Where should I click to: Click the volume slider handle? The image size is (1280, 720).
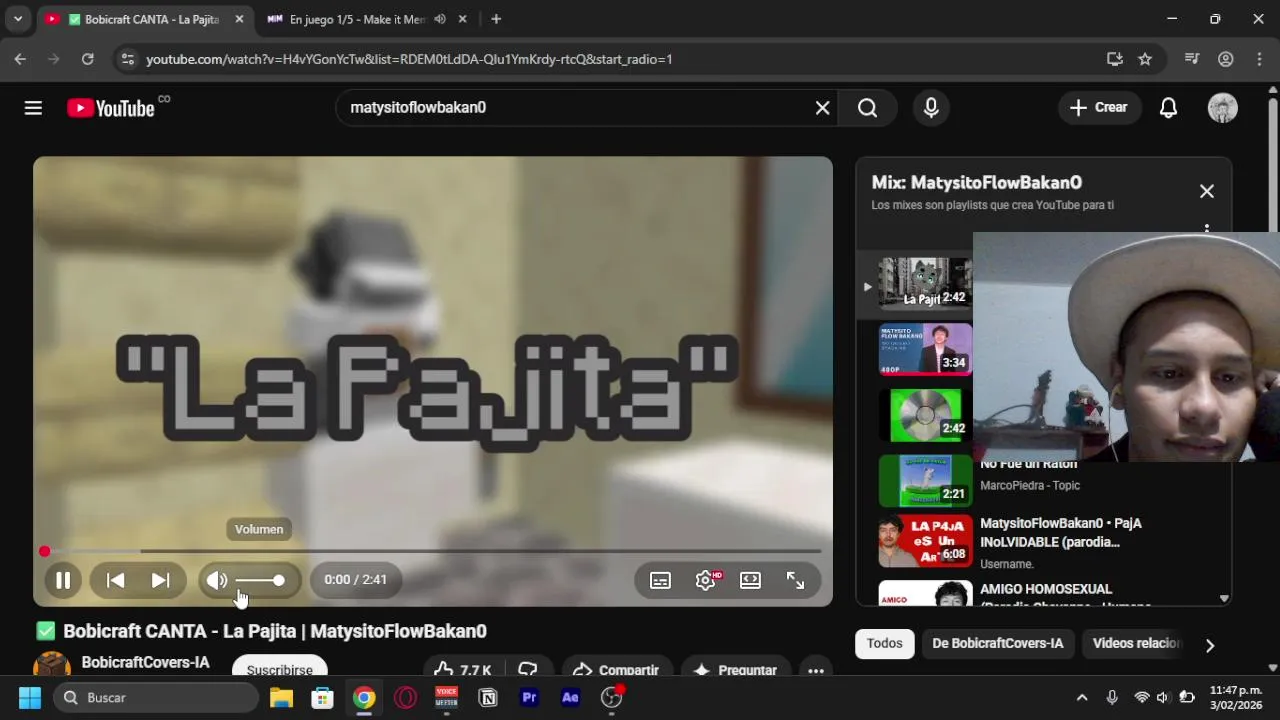(x=279, y=580)
